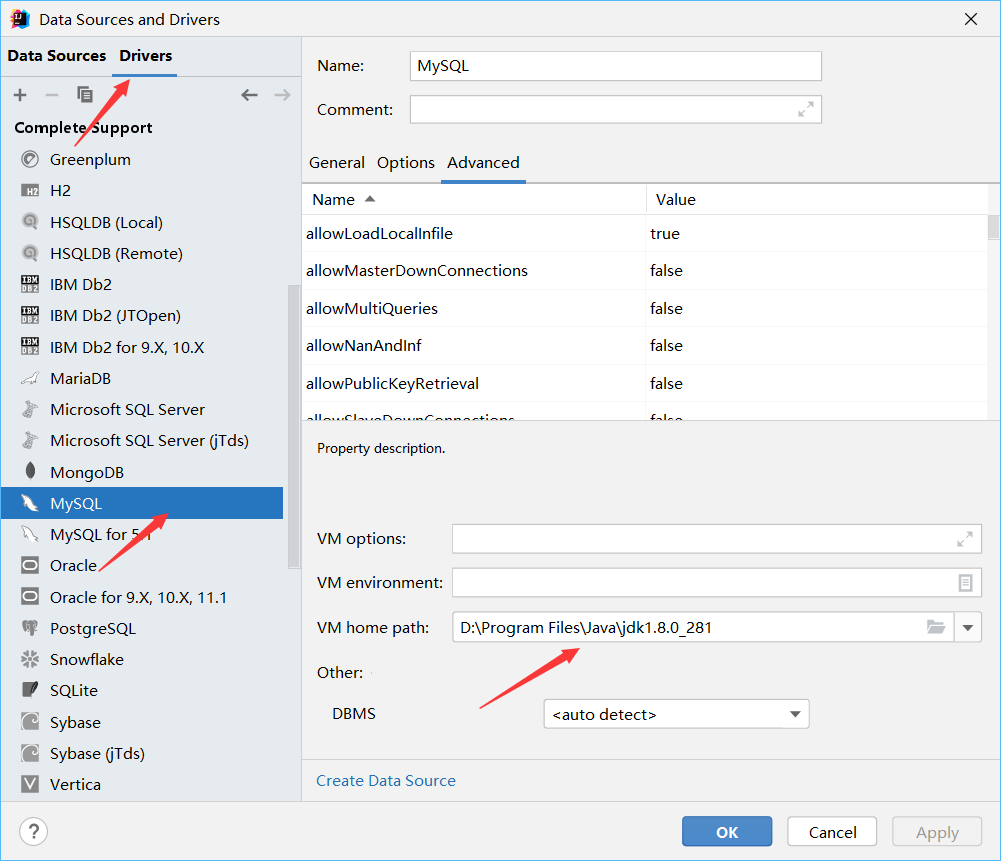Click the OK button
The width and height of the screenshot is (1001, 861).
pos(726,832)
